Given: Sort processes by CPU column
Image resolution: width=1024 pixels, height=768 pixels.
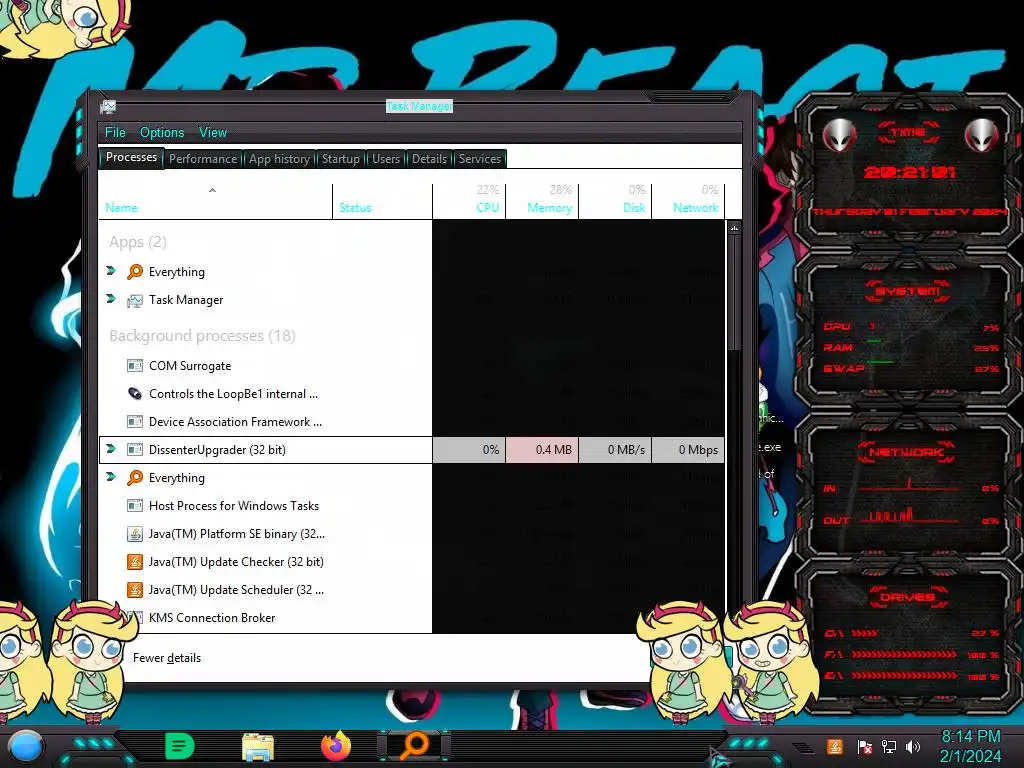Looking at the screenshot, I should tap(469, 200).
